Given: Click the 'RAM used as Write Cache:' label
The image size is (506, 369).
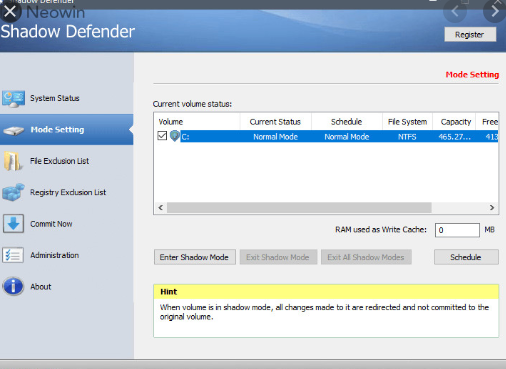Looking at the screenshot, I should [381, 230].
